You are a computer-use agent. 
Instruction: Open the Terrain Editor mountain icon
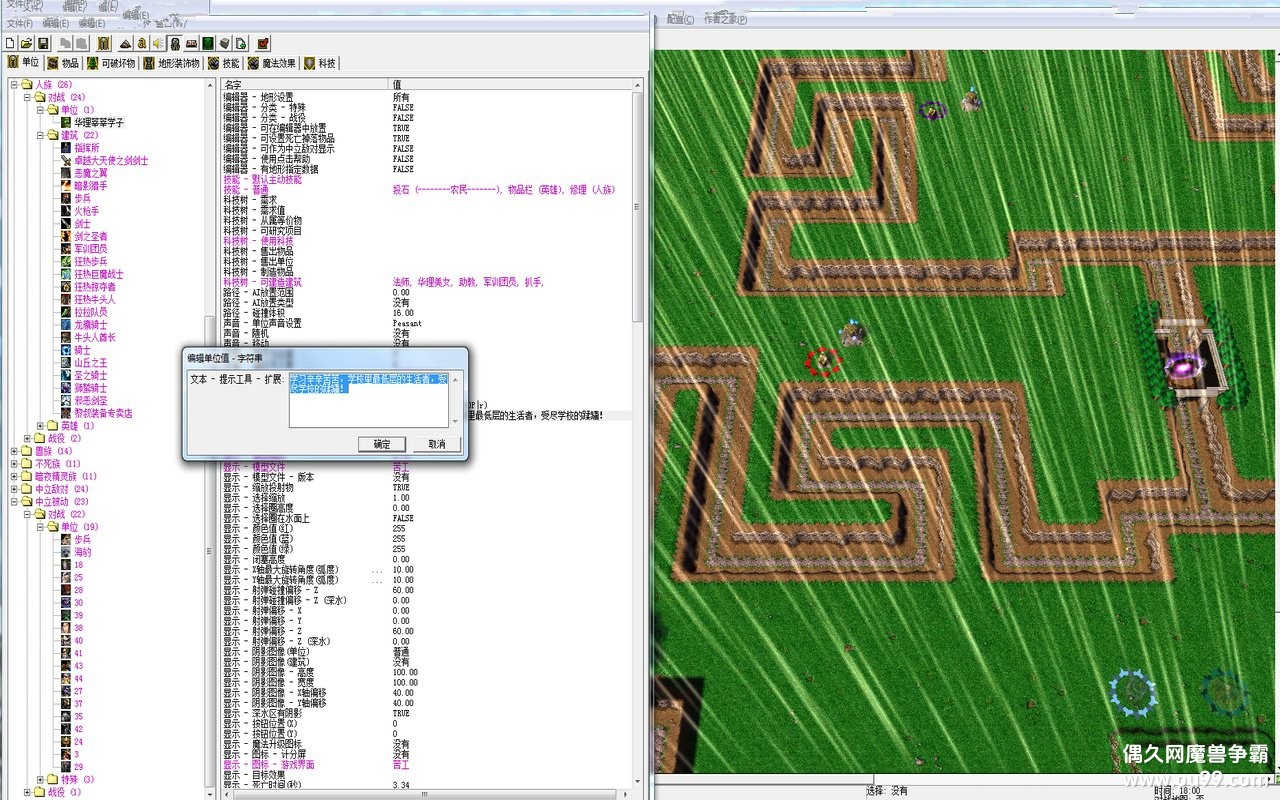(x=125, y=43)
